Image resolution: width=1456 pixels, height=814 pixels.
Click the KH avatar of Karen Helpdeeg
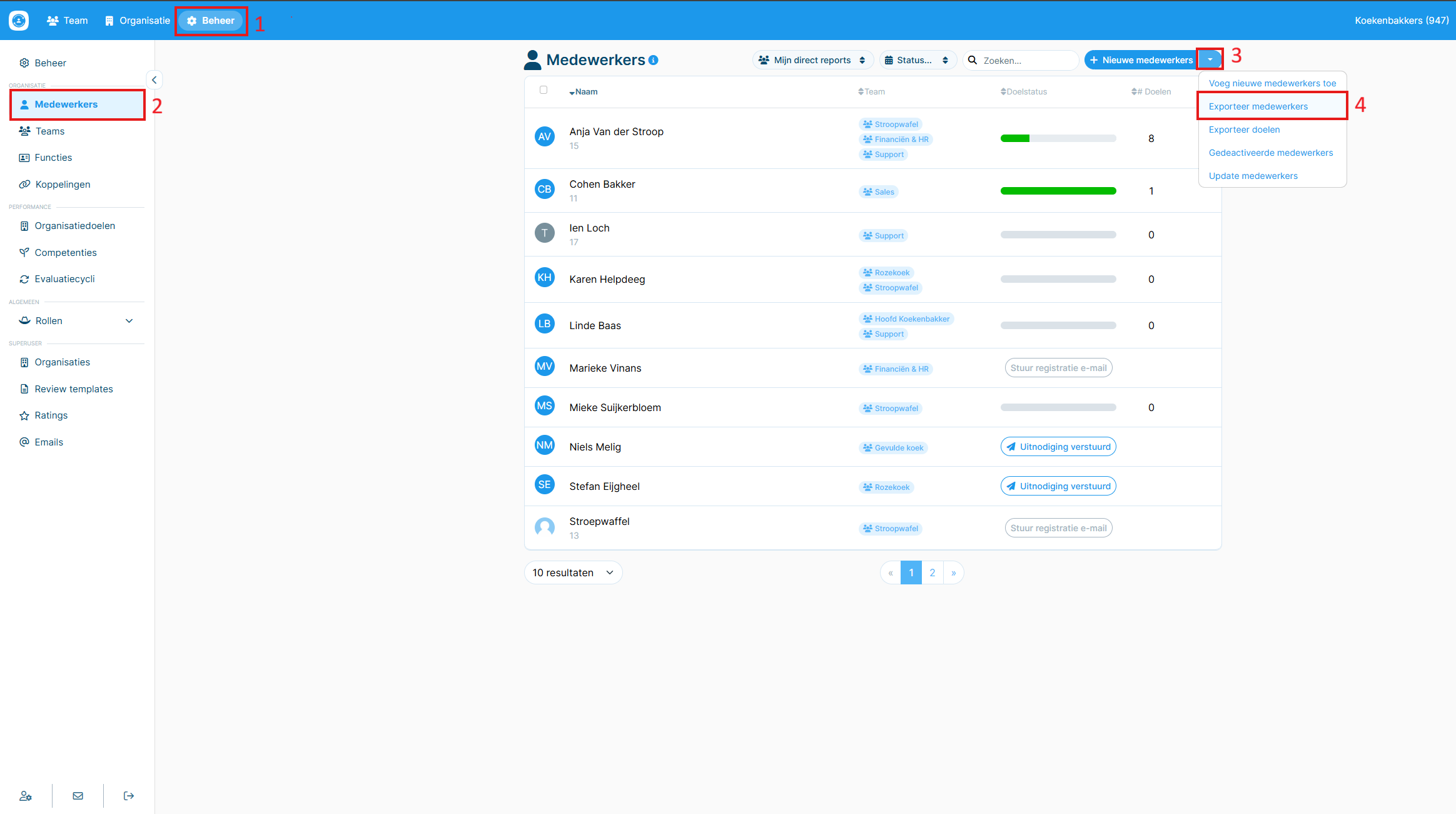coord(545,277)
